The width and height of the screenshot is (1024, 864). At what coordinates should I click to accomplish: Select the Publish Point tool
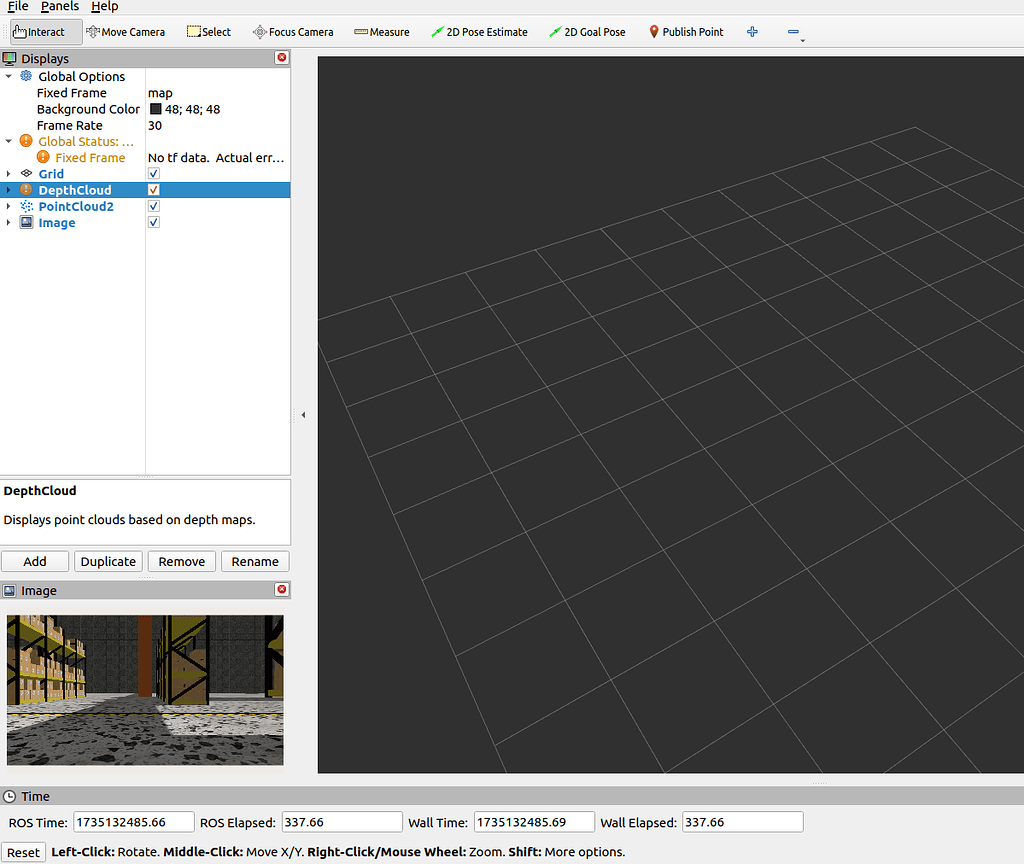coord(687,31)
